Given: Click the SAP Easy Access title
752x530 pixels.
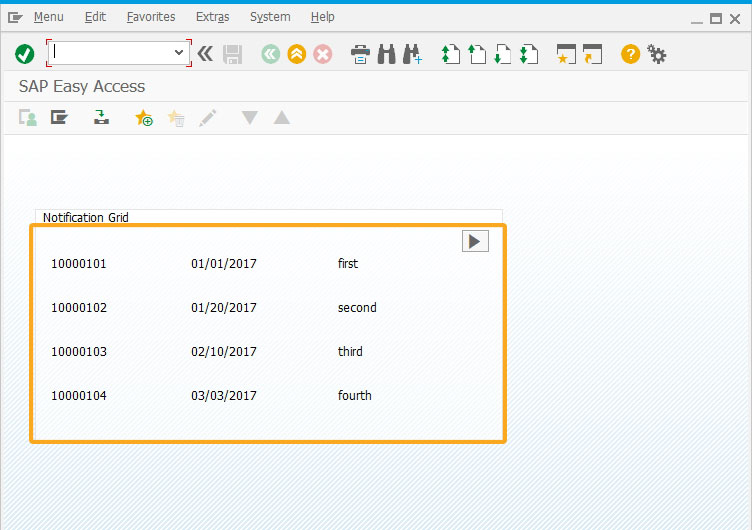Looking at the screenshot, I should pos(82,86).
